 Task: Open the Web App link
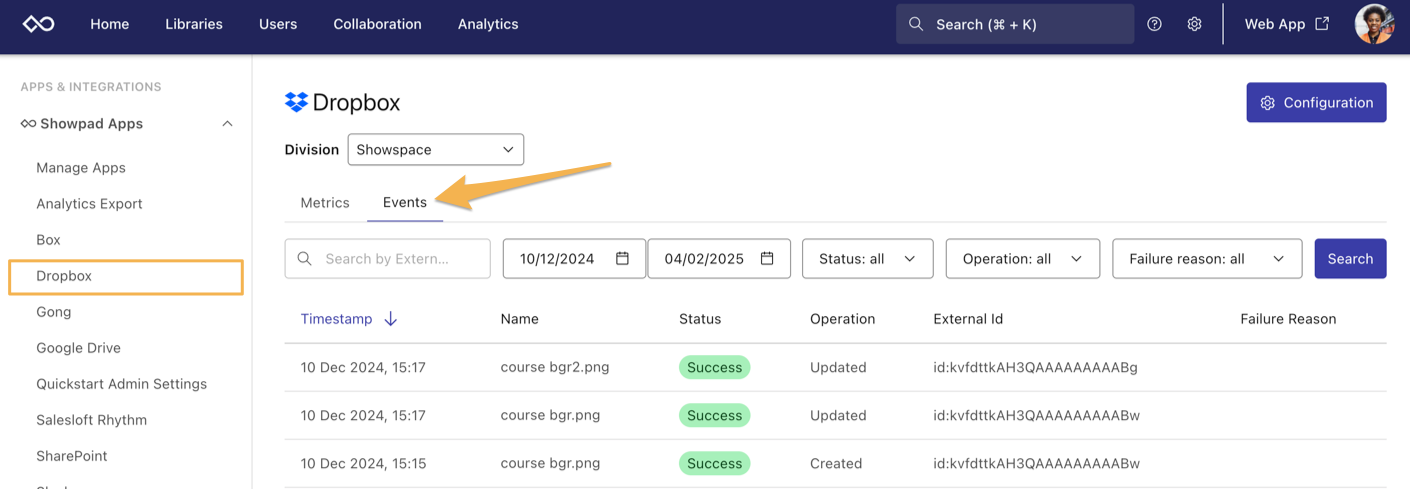[1286, 24]
